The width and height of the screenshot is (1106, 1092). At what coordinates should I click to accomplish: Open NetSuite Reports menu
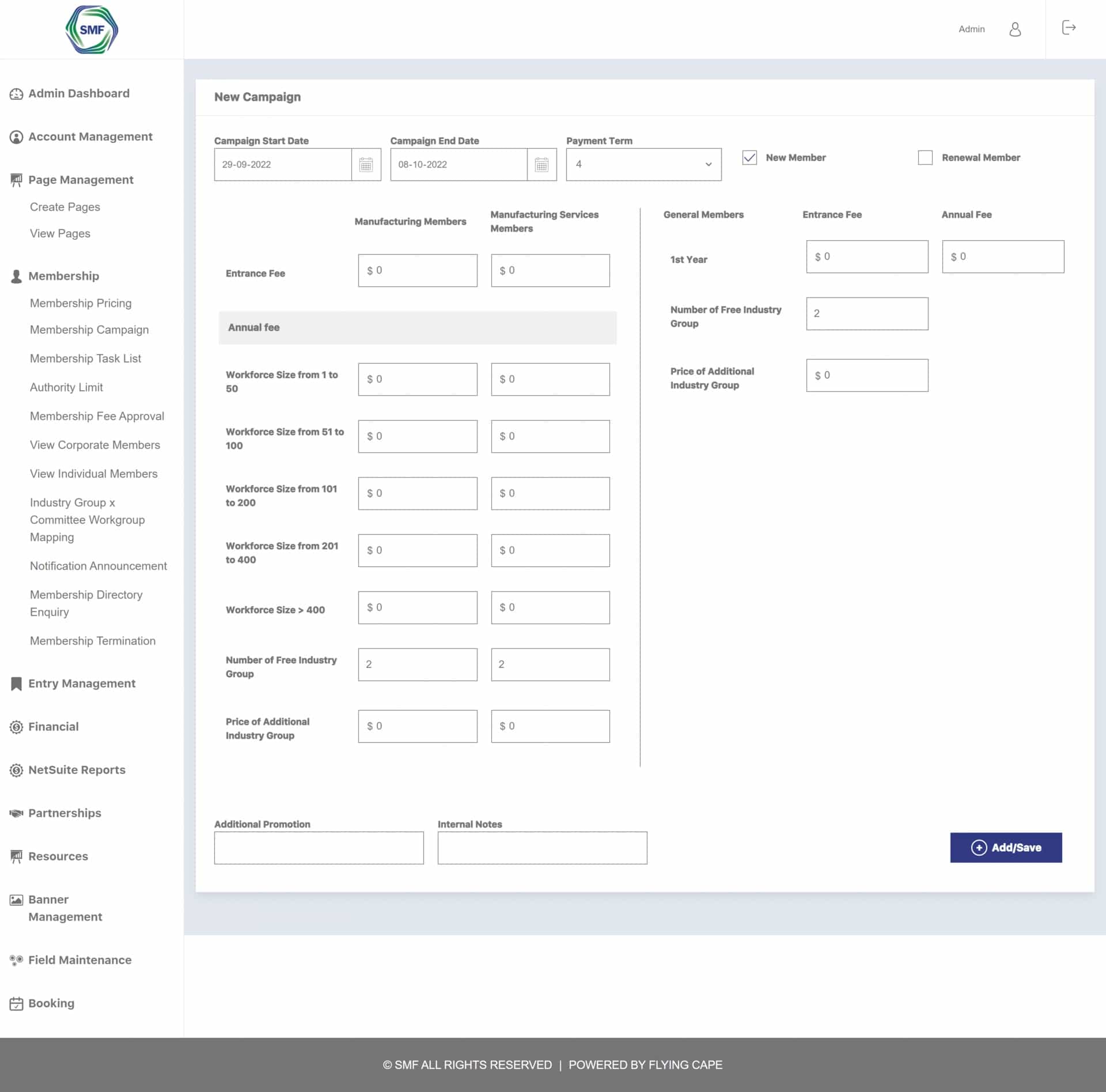coord(77,770)
